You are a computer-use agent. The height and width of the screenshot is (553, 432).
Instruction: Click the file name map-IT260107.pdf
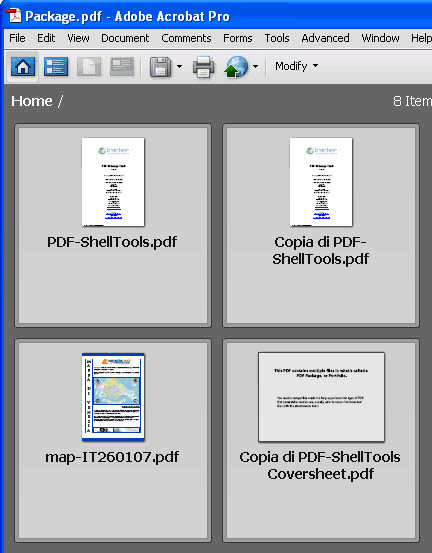(x=112, y=457)
